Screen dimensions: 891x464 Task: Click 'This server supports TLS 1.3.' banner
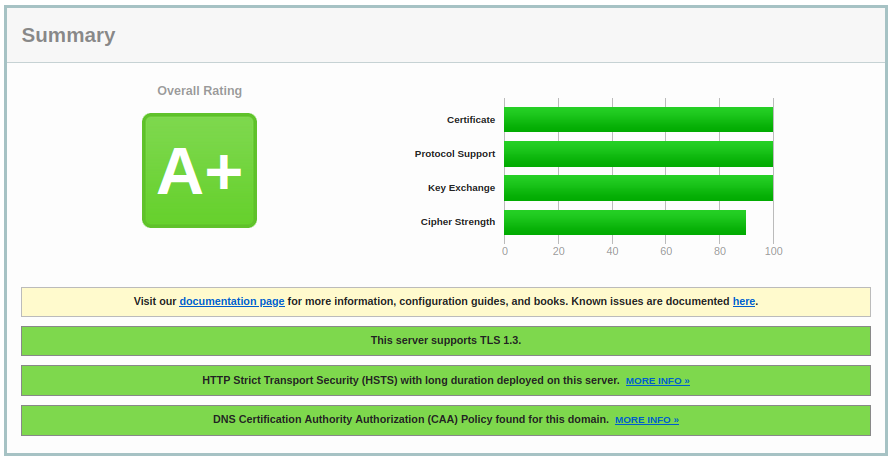tap(446, 341)
